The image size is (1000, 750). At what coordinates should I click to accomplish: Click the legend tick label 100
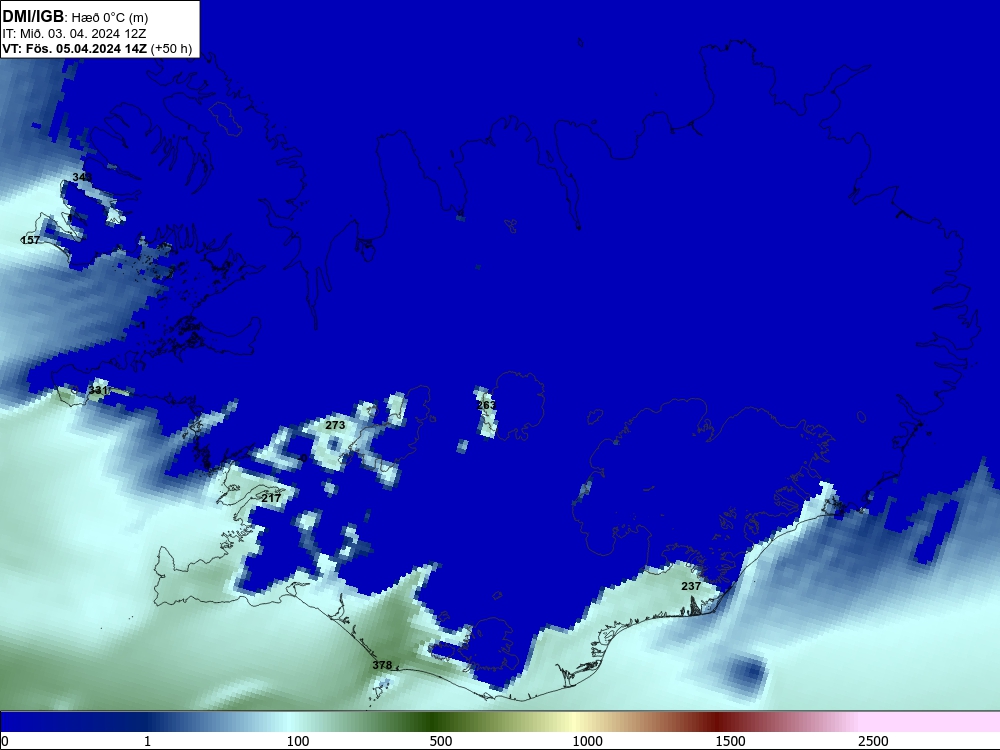coord(298,741)
